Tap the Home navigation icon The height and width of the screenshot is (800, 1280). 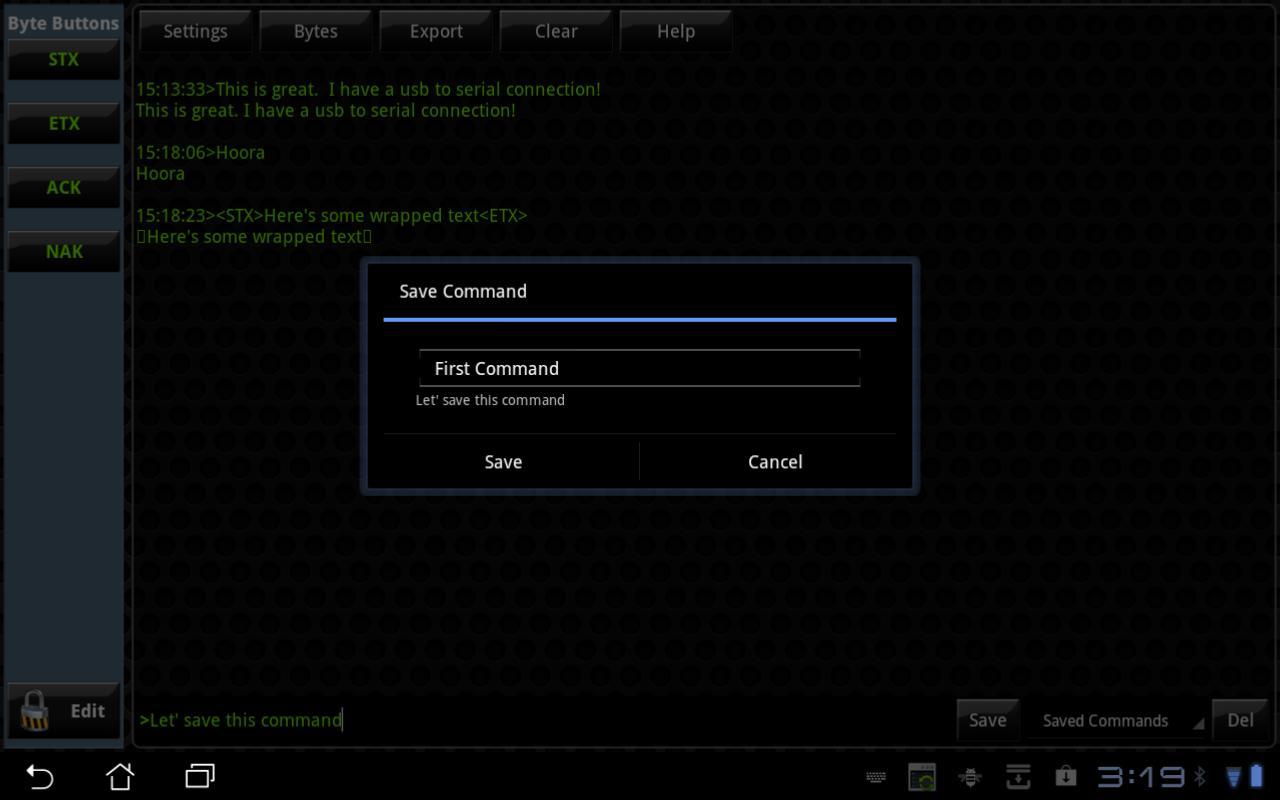click(x=119, y=776)
